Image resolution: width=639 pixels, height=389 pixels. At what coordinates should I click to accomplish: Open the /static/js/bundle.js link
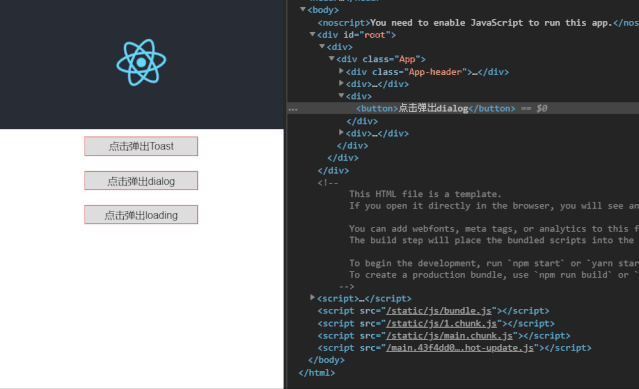click(439, 311)
